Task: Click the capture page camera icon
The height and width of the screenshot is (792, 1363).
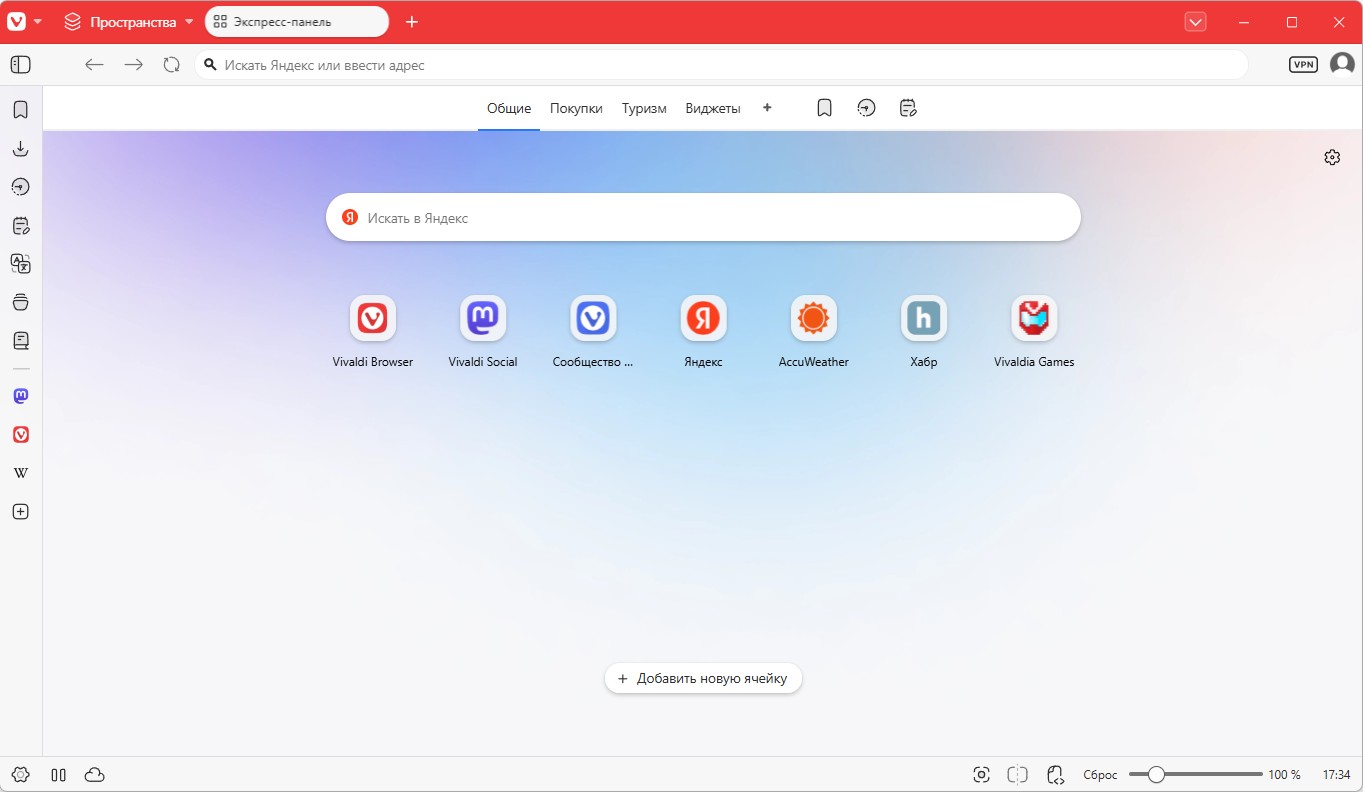Action: [981, 775]
